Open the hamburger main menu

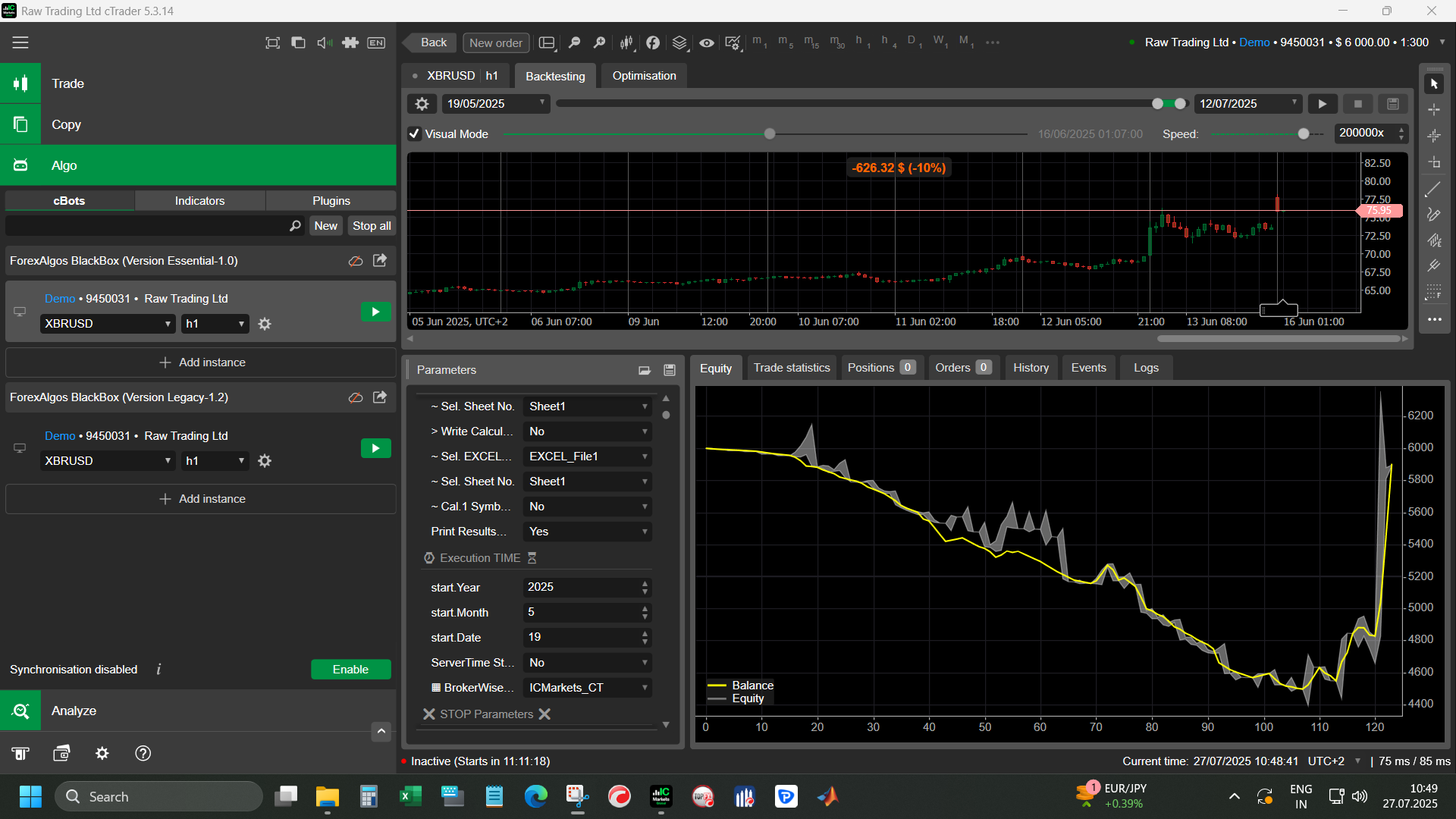[20, 42]
